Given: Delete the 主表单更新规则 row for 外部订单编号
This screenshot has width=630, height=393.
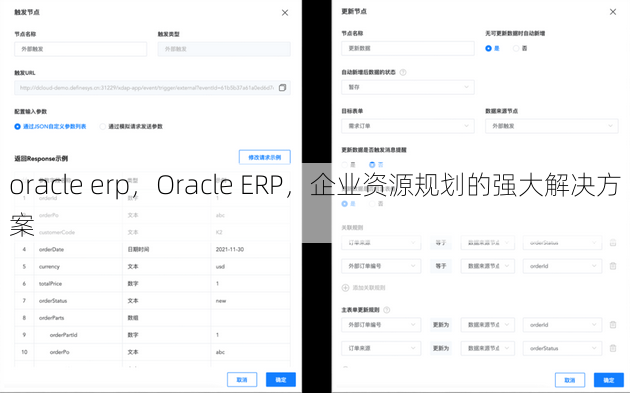Looking at the screenshot, I should [613, 325].
